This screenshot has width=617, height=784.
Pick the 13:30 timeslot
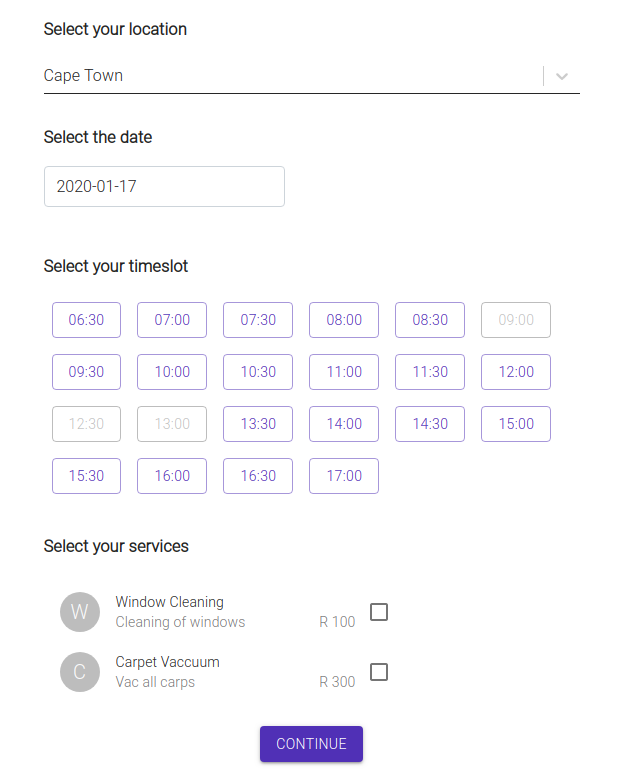coord(258,424)
